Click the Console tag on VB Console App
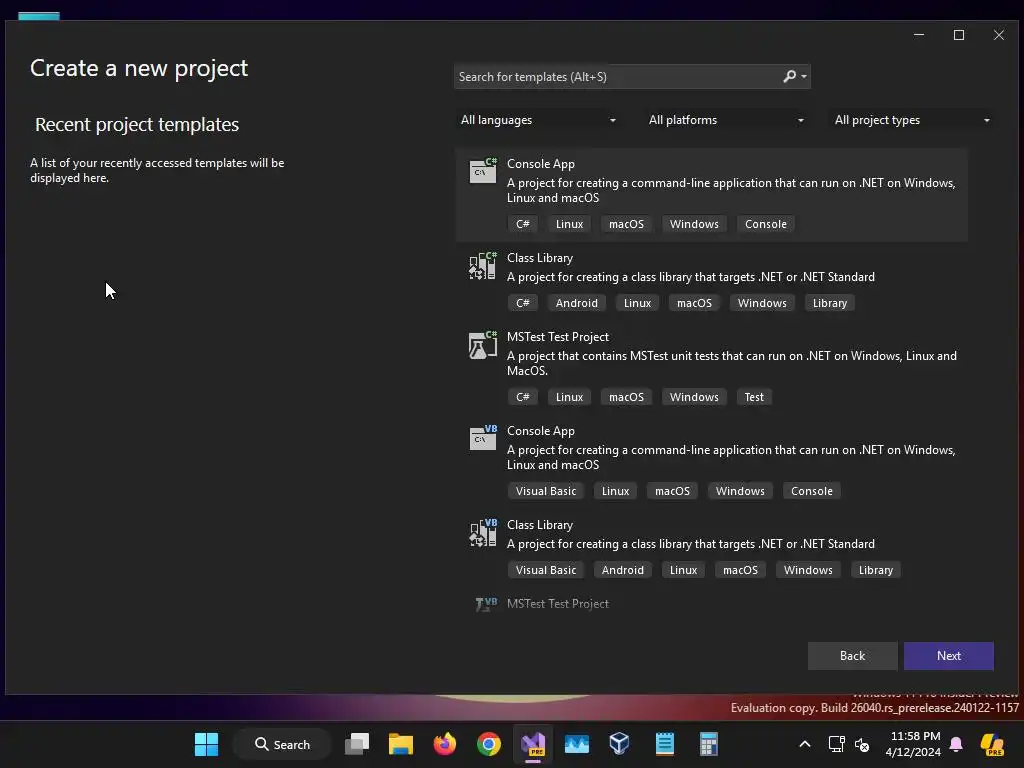Screen dimensions: 1024x768 point(811,491)
